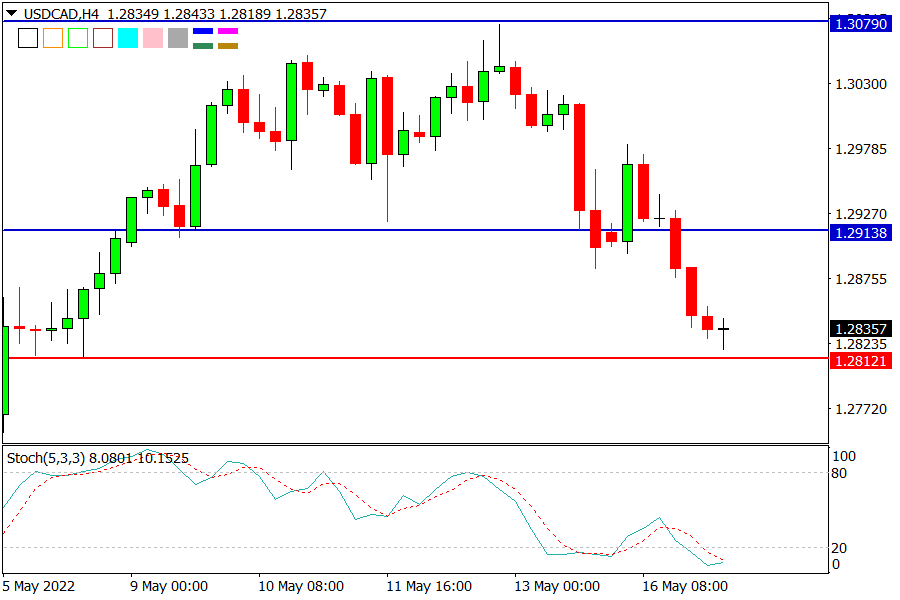Pick the filled pink square swatch
Screen dimensions: 900x600
pos(153,38)
